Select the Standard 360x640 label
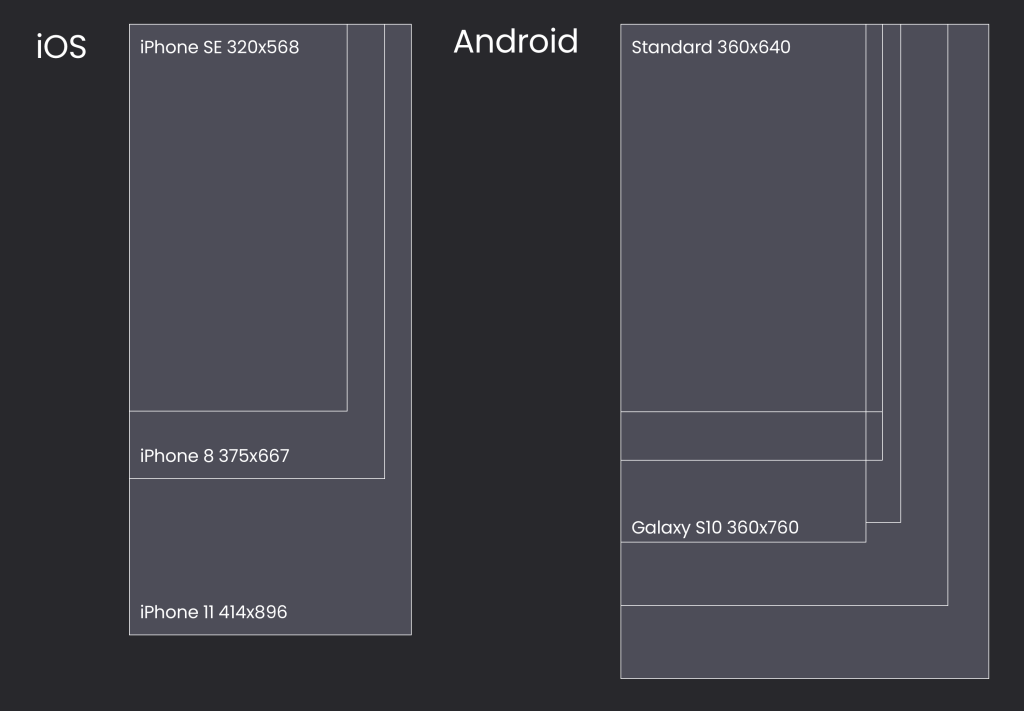1024x711 pixels. coord(711,47)
